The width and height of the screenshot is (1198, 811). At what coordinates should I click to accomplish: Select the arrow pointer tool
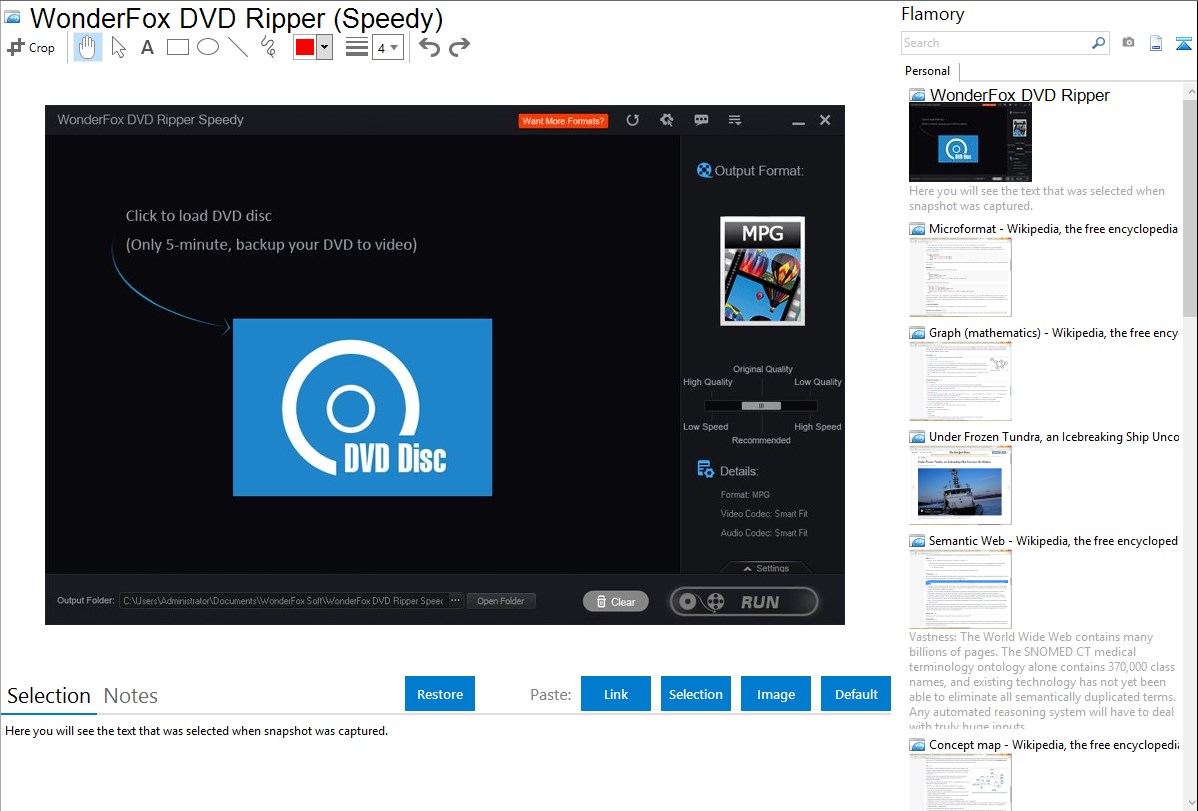click(x=118, y=47)
